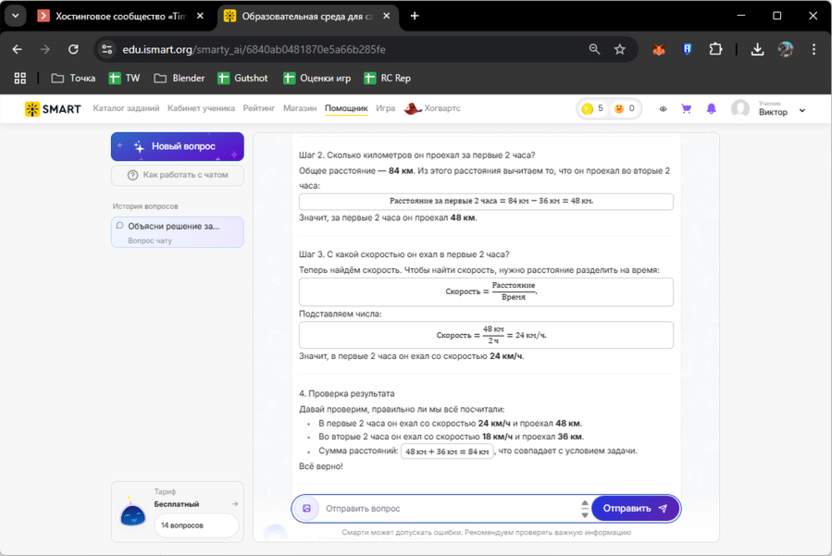Go to Рейтинг menu section
Image resolution: width=832 pixels, height=556 pixels.
coord(259,108)
